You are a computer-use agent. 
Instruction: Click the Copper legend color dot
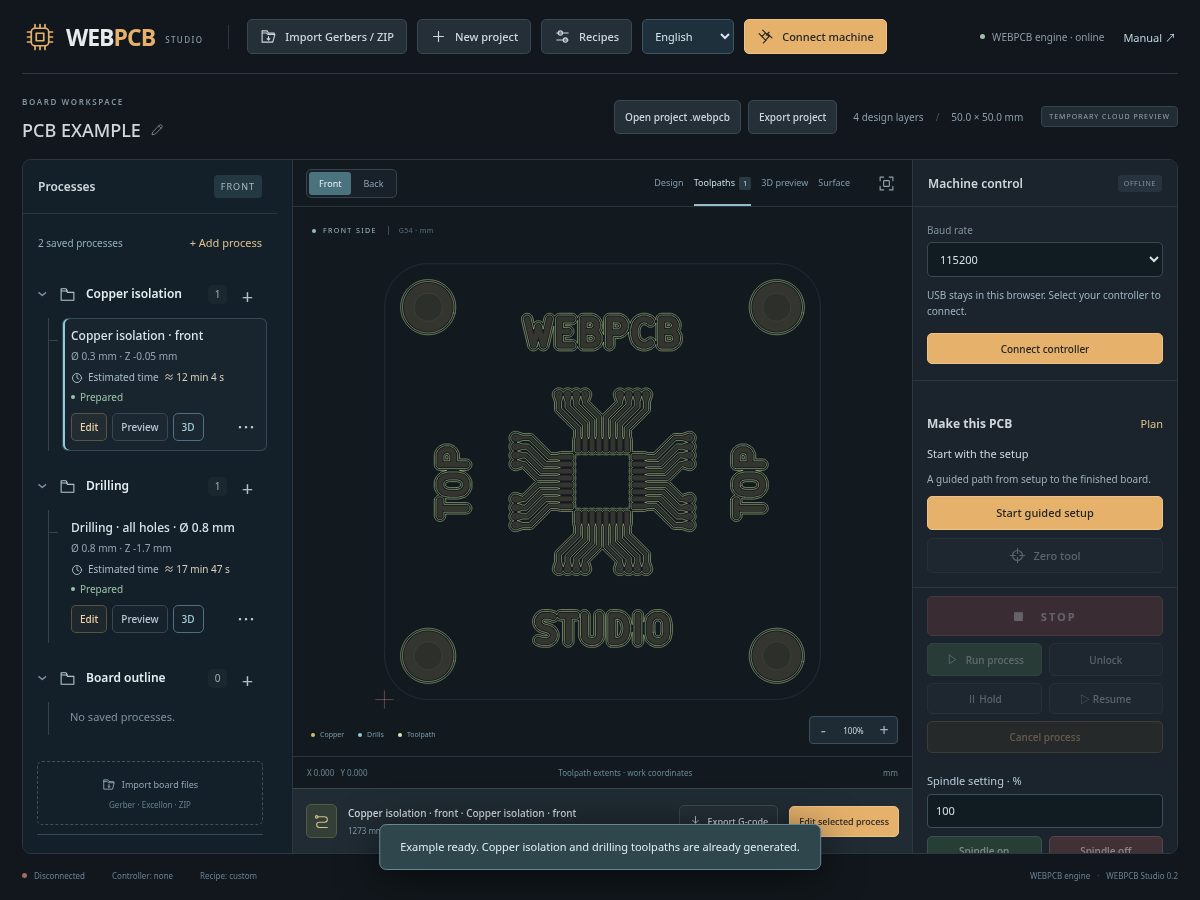tap(313, 735)
